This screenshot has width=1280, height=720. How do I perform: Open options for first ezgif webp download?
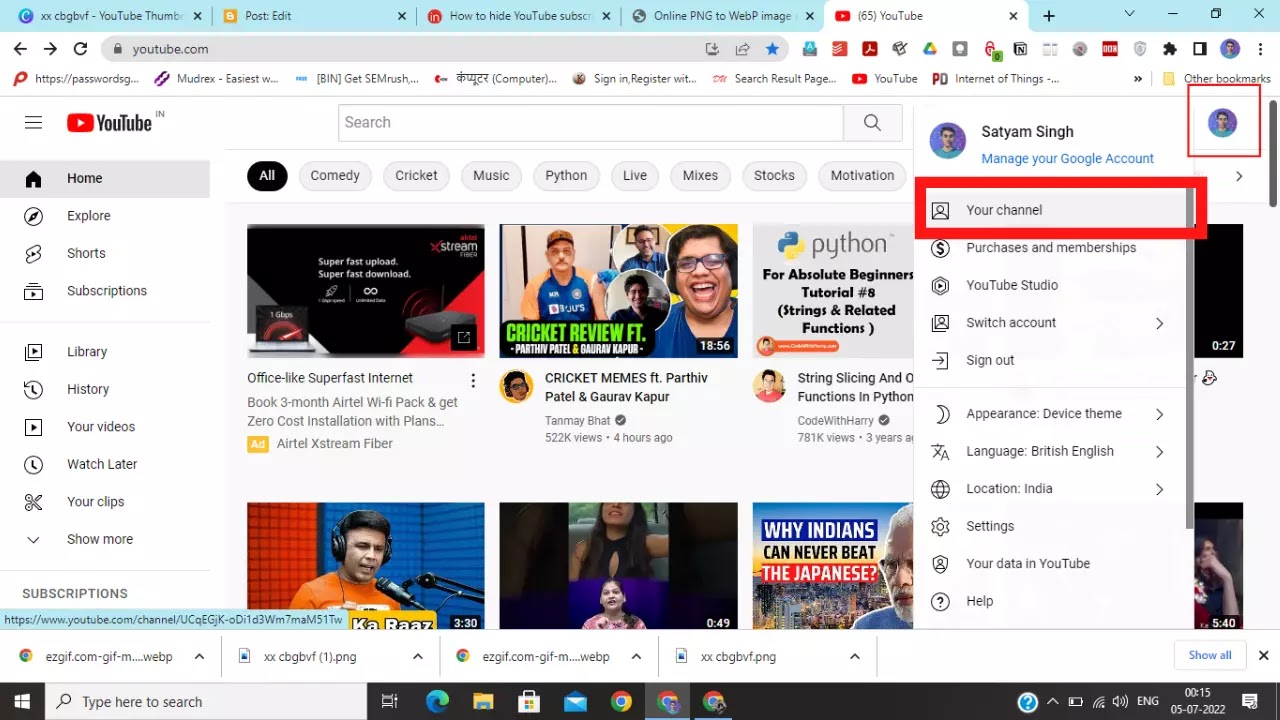[199, 657]
